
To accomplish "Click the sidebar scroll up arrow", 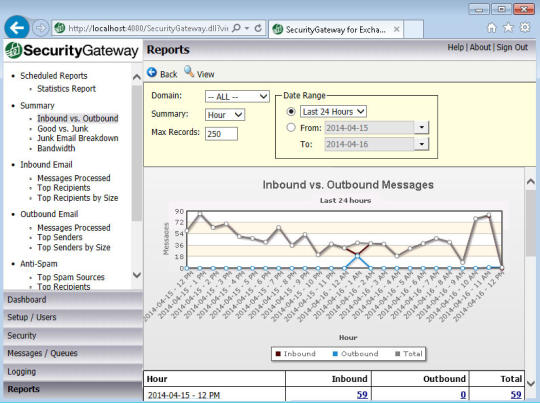I will 137,77.
